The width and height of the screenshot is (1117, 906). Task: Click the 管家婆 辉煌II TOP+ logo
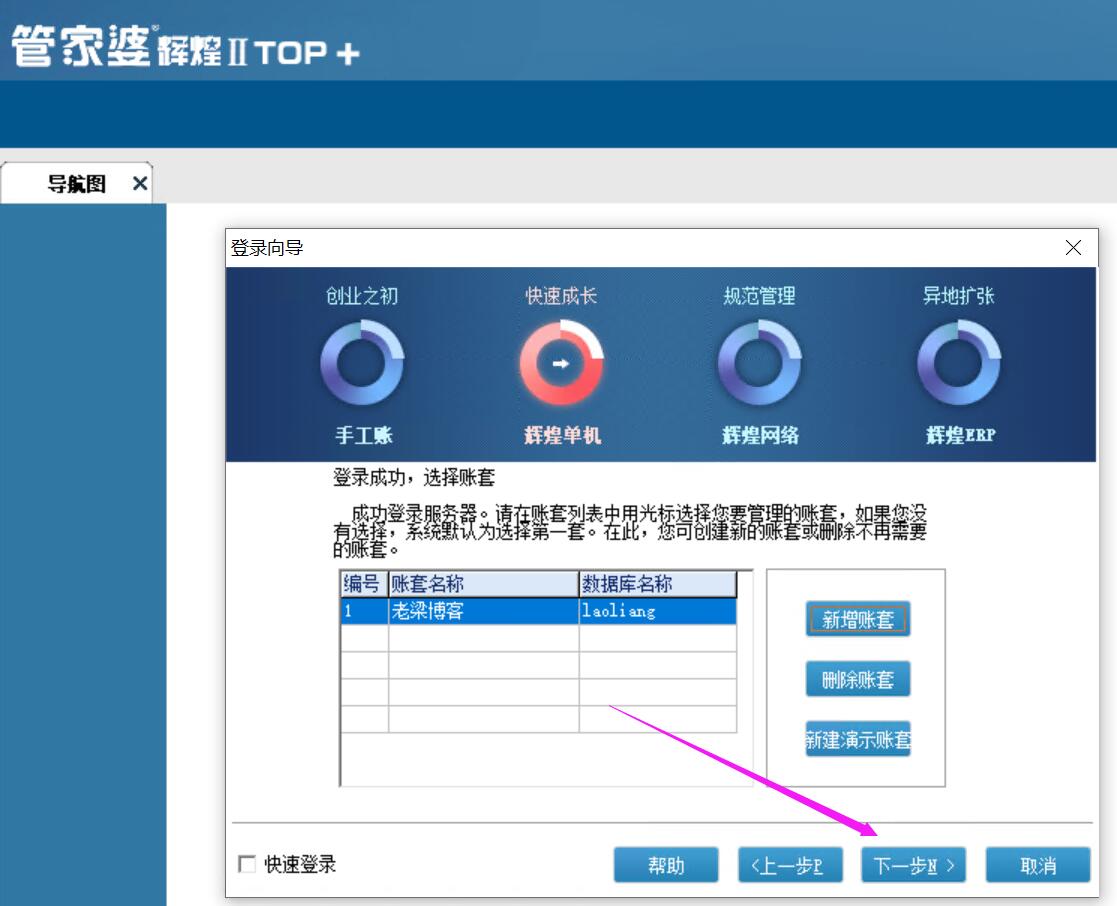[x=185, y=47]
